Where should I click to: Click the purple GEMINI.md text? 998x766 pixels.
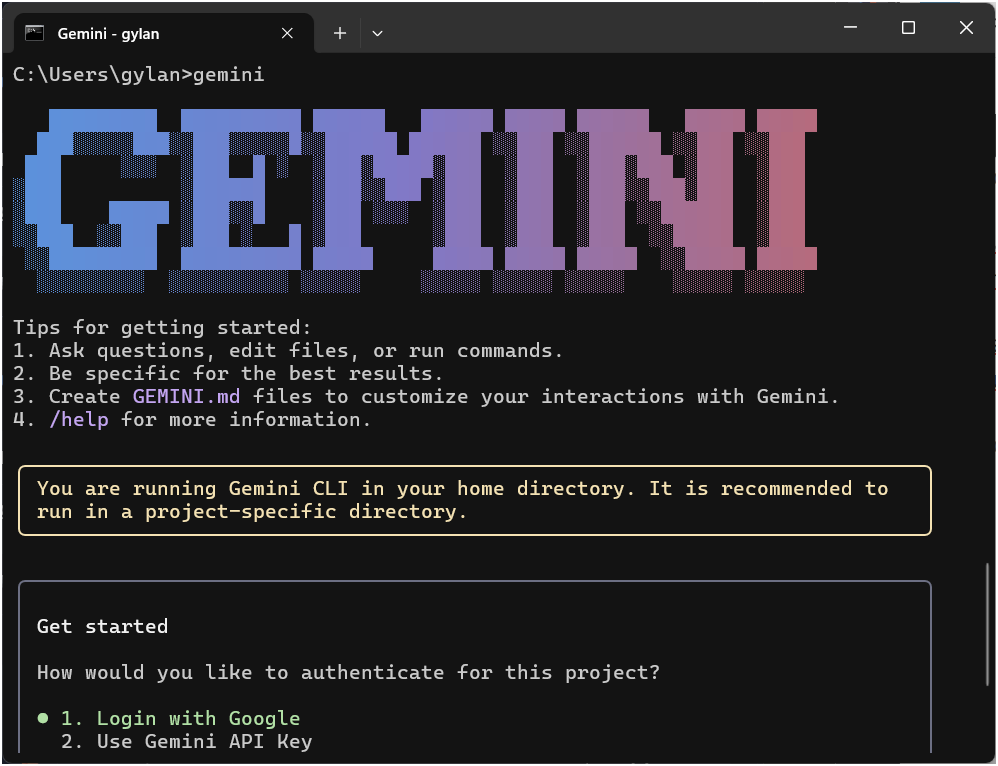[x=186, y=396]
